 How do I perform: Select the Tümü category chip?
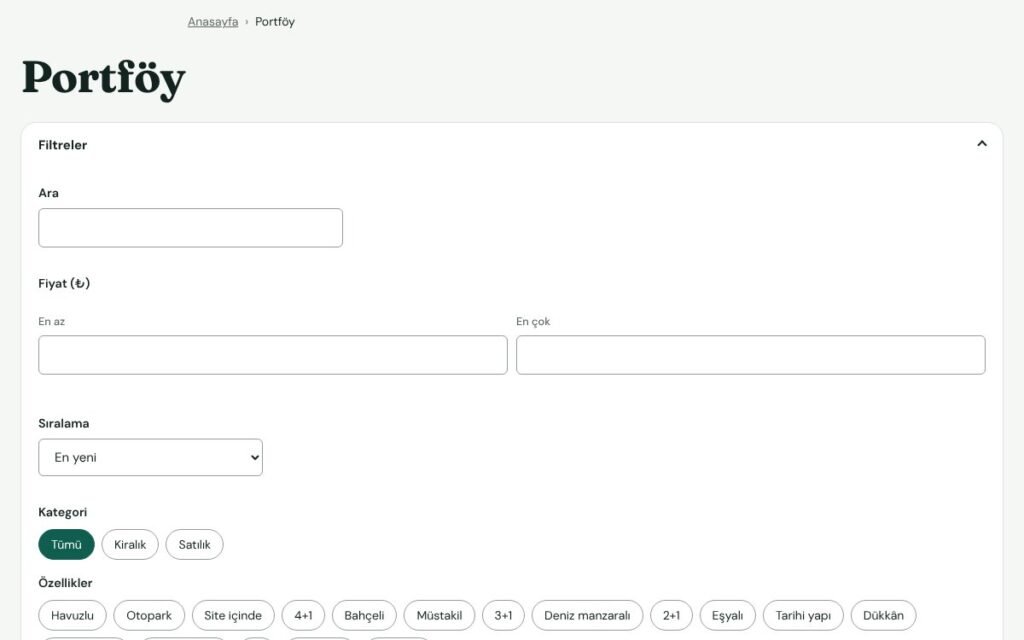(x=67, y=545)
